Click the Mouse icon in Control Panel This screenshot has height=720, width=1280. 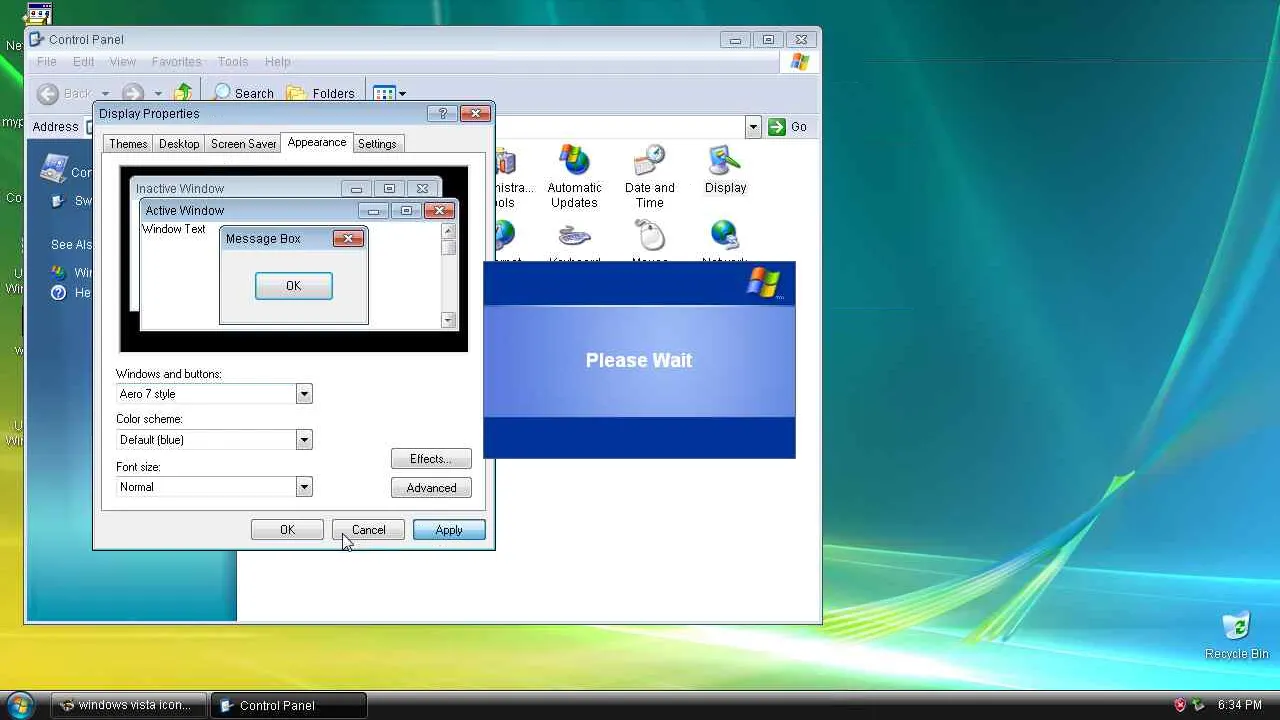(650, 238)
